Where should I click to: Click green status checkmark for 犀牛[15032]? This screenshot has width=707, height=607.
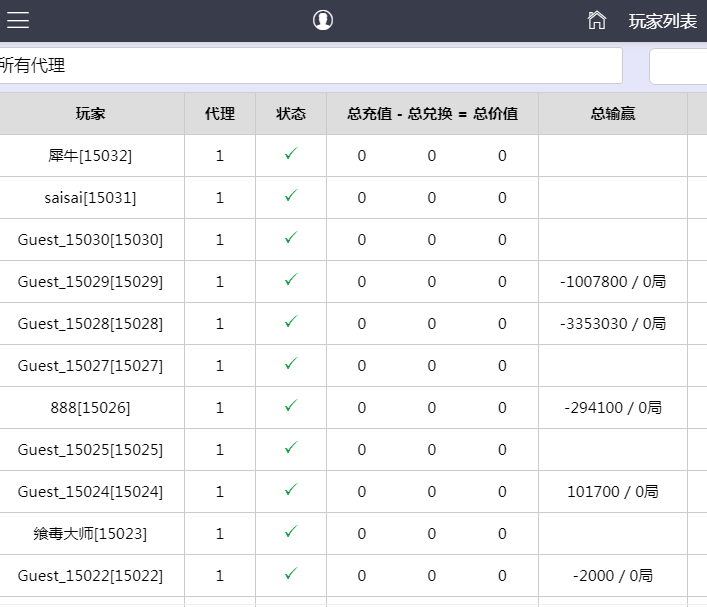(290, 155)
